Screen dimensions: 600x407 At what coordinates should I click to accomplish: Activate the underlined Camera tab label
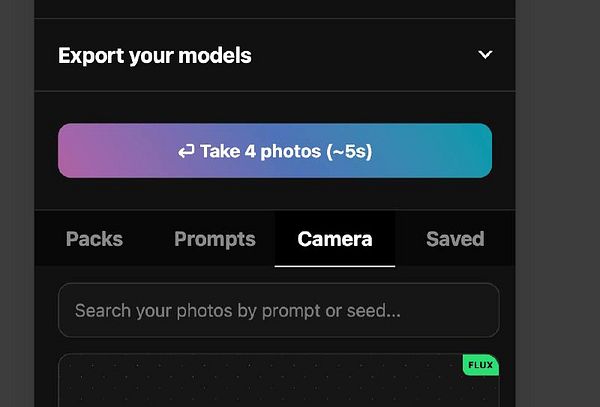tap(335, 239)
